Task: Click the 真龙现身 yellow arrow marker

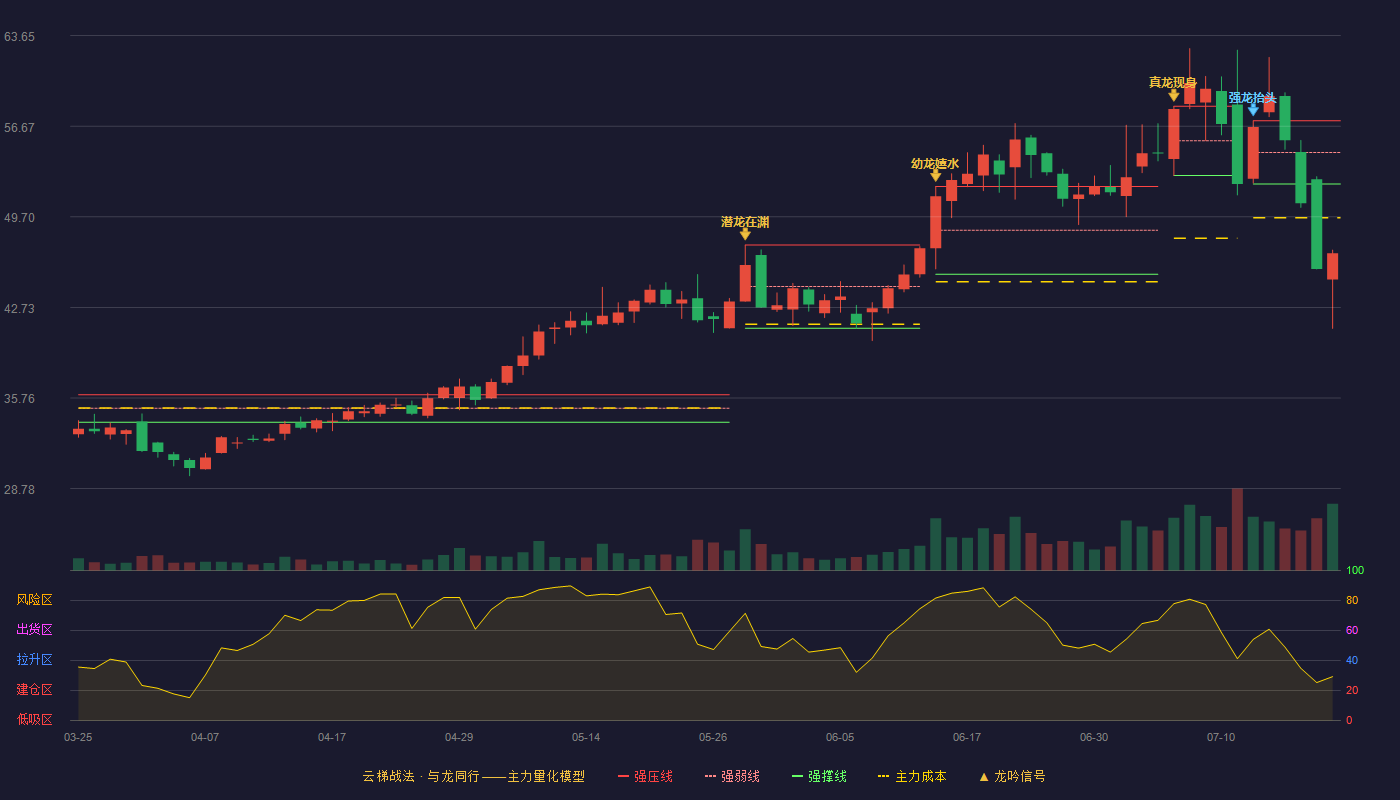Action: (1174, 95)
